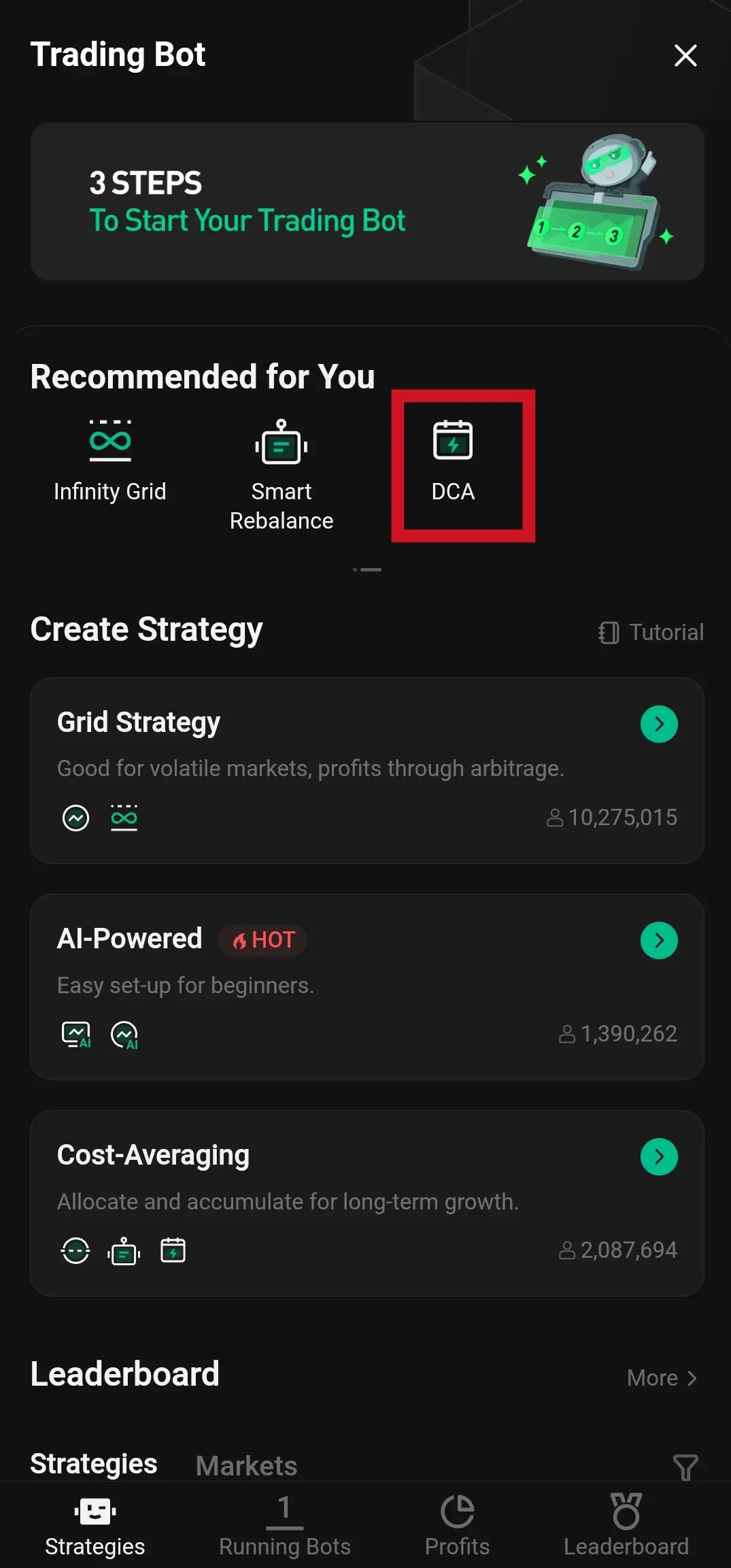Viewport: 731px width, 1568px height.
Task: Click the filter funnel icon in Leaderboard
Action: click(x=685, y=1467)
